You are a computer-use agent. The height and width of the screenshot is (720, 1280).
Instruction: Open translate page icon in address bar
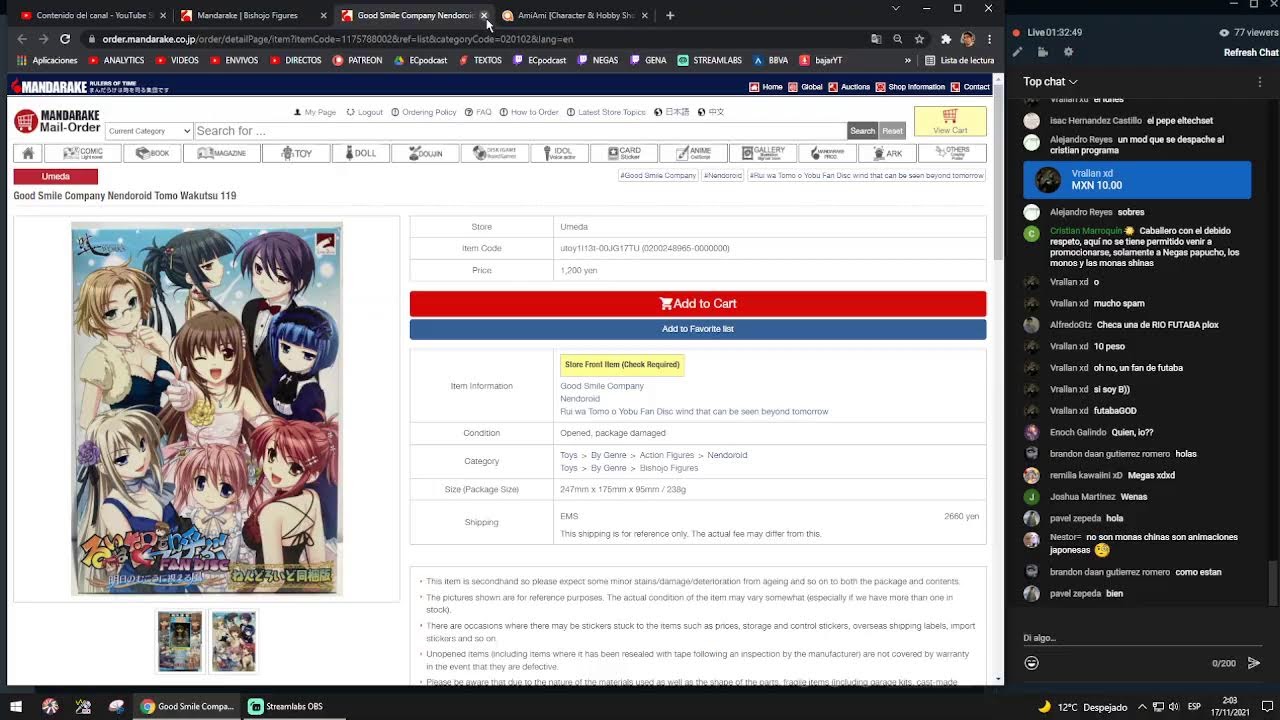[x=876, y=39]
